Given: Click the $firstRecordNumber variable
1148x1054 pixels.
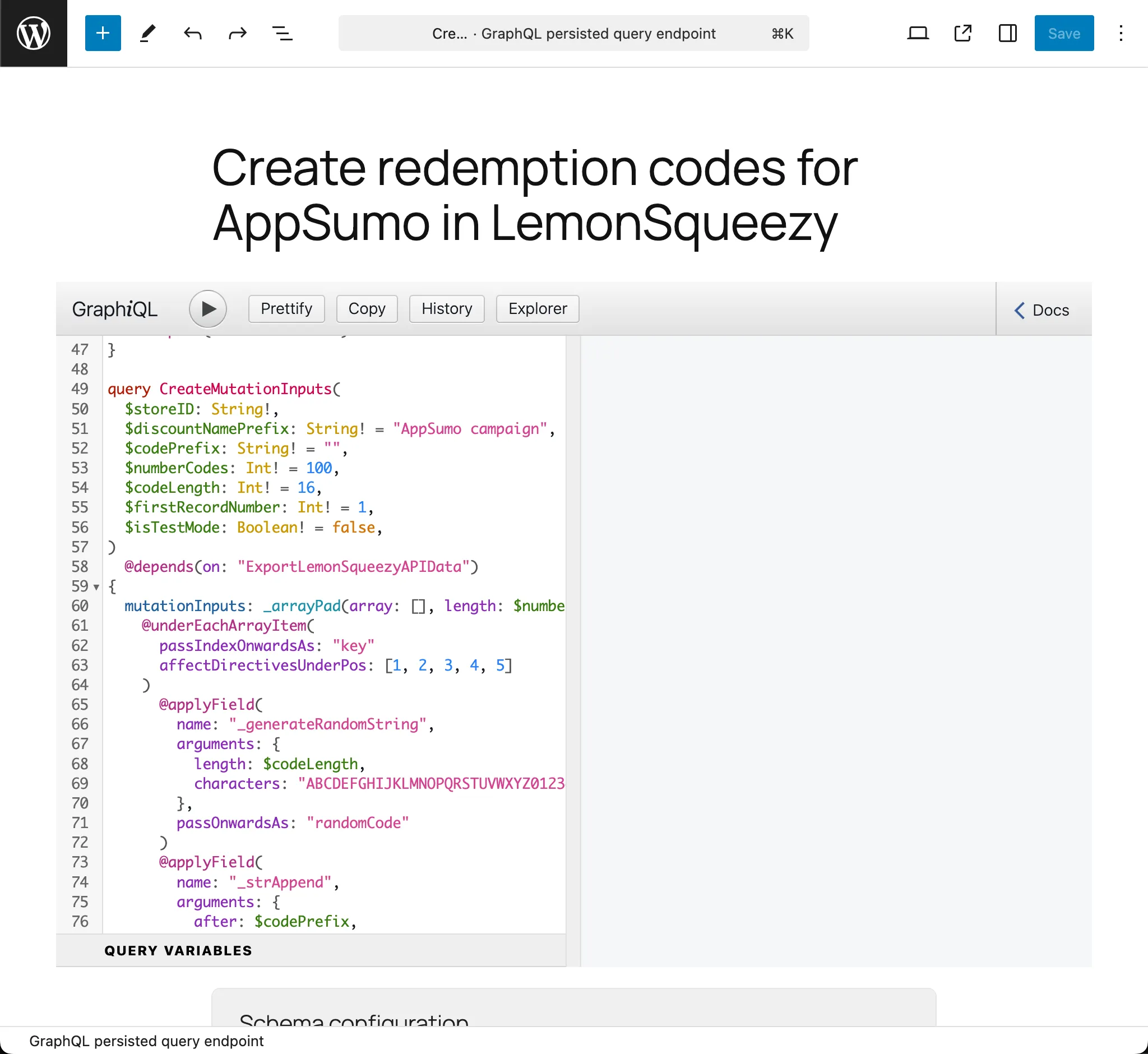Looking at the screenshot, I should [202, 507].
